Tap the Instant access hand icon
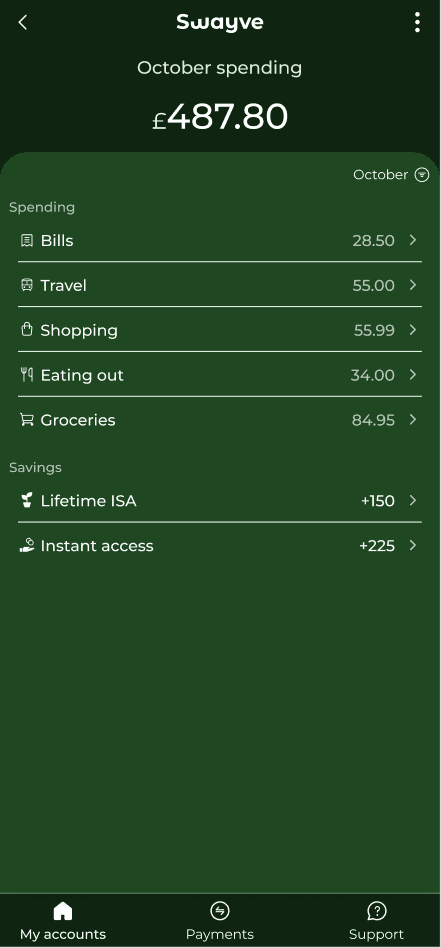The width and height of the screenshot is (441, 948). pyautogui.click(x=27, y=545)
